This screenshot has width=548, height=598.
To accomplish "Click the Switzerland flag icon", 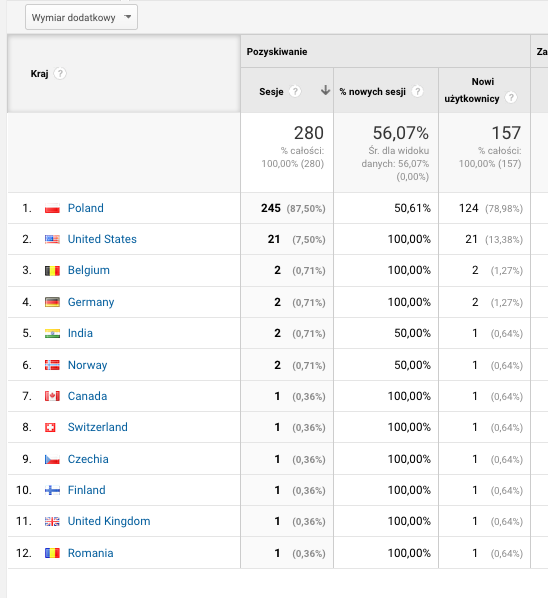I will (x=50, y=428).
